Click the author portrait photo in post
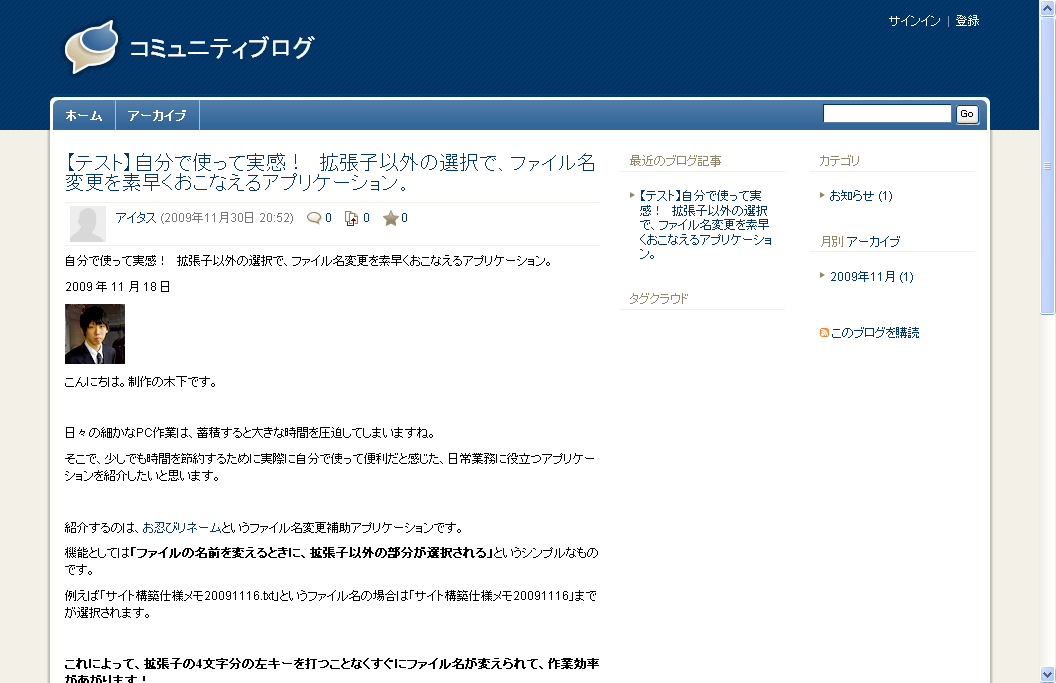This screenshot has width=1056, height=683. [x=95, y=334]
